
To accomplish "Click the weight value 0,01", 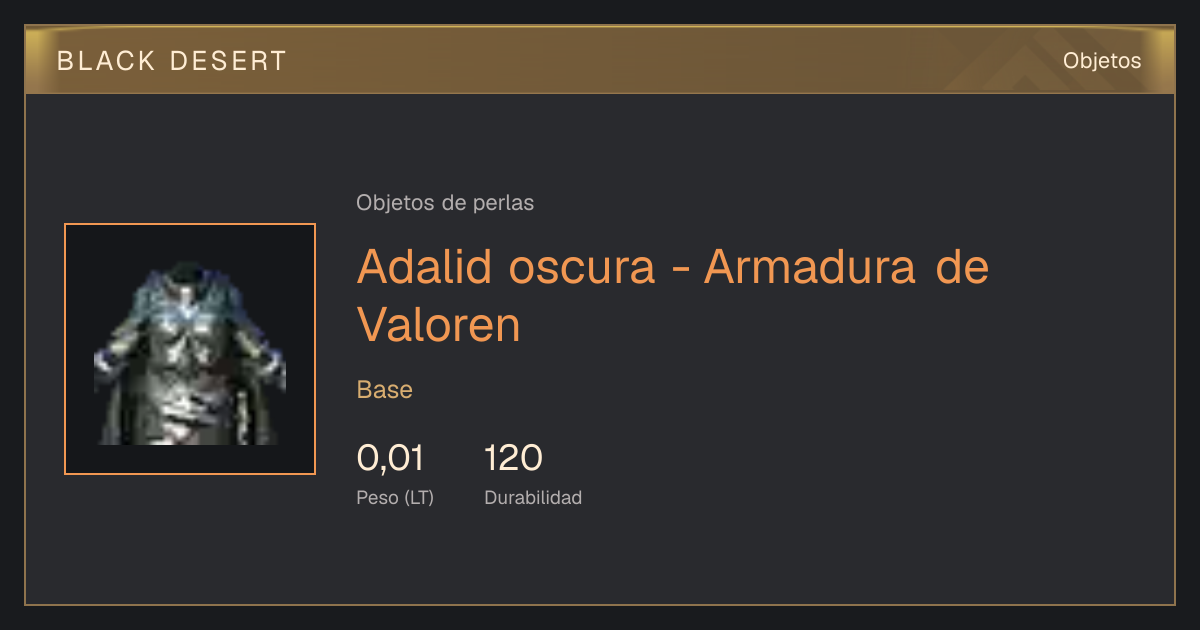I will [x=390, y=458].
